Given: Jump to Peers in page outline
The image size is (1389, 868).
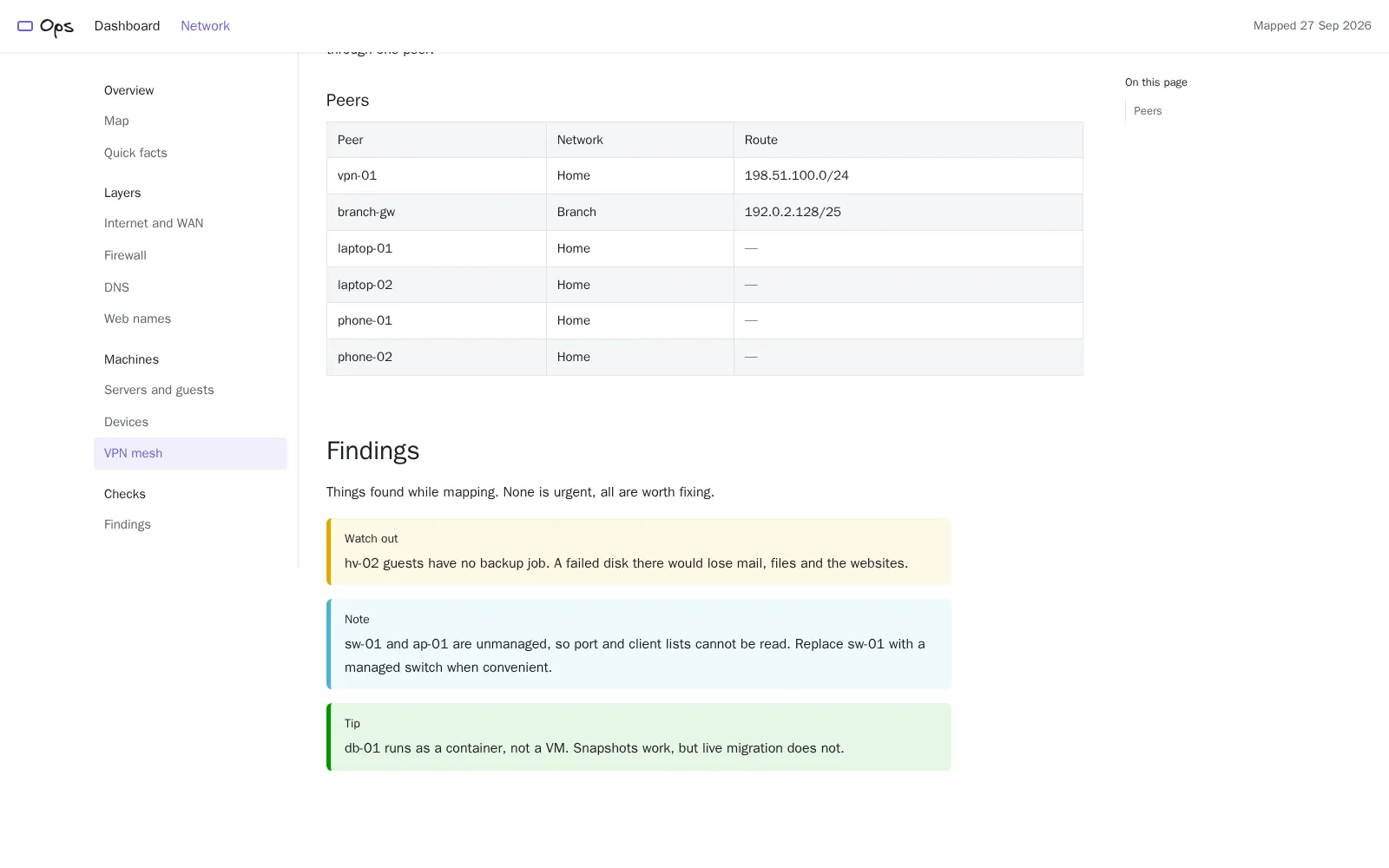Looking at the screenshot, I should pos(1148,111).
